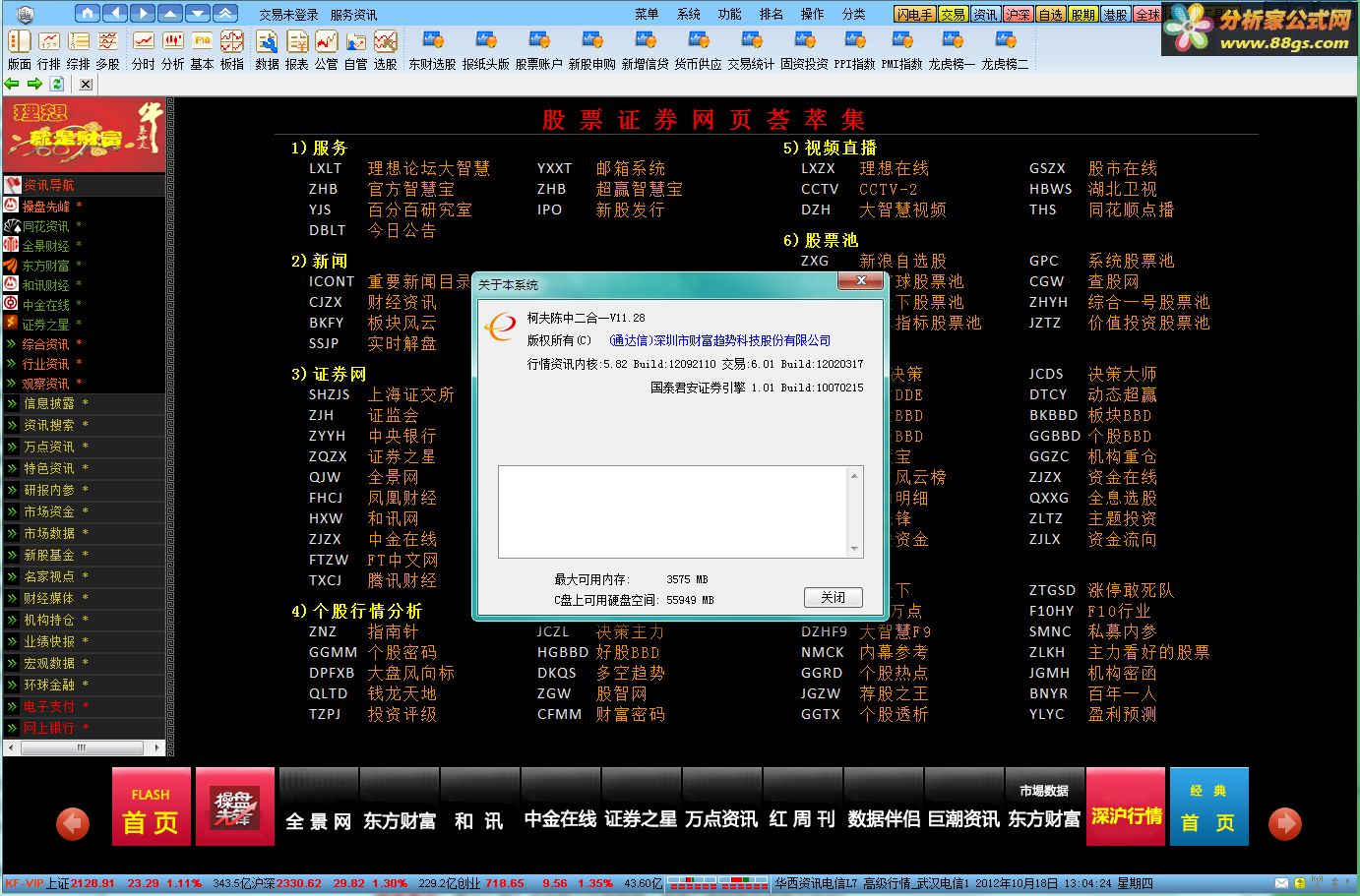Viewport: 1360px width, 896px height.
Task: Click the green browser forward arrow
Action: tap(34, 84)
